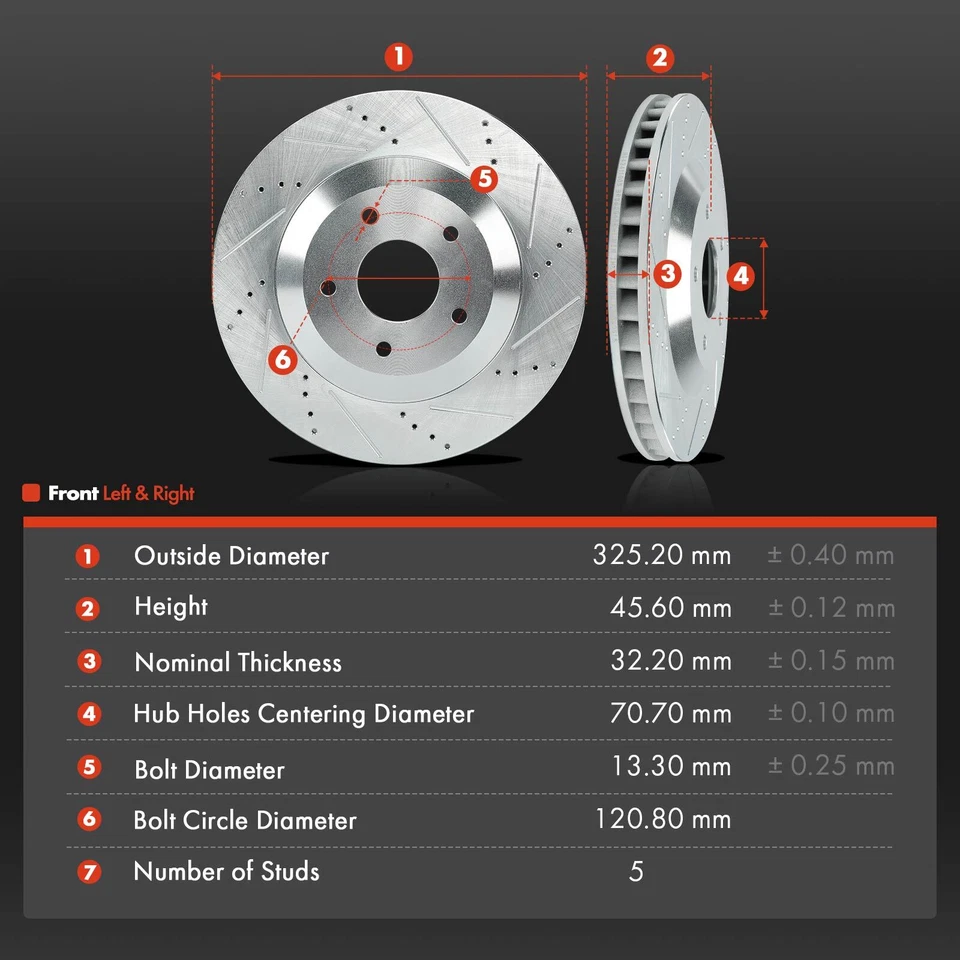Click the center hub hole of front rotor
The image size is (960, 960).
point(399,280)
